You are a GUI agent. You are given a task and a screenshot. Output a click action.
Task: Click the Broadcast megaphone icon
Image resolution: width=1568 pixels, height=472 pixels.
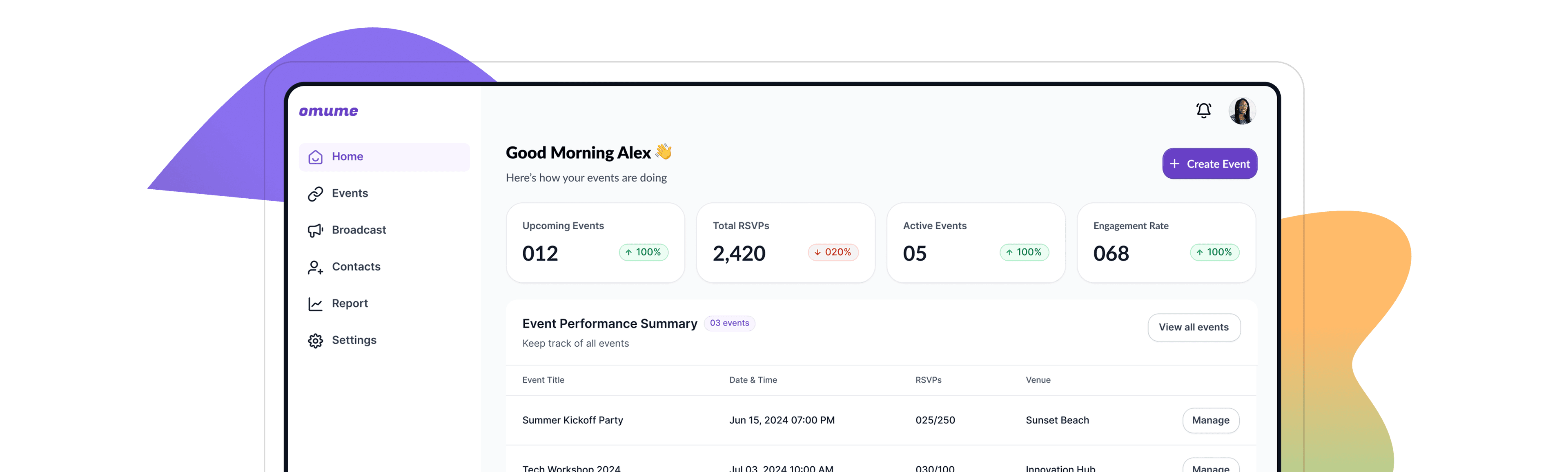pyautogui.click(x=315, y=230)
